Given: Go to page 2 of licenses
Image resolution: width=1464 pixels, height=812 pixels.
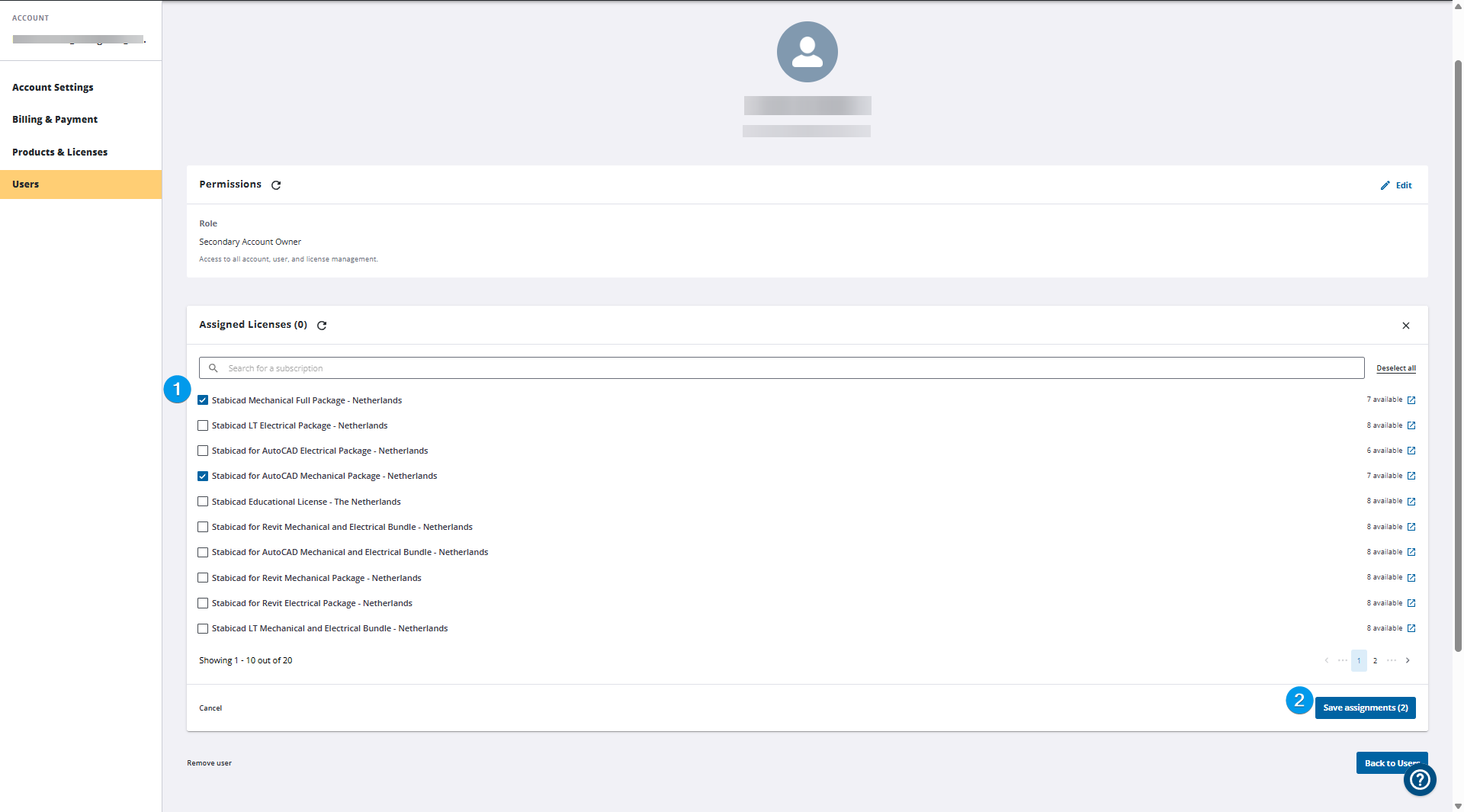Looking at the screenshot, I should [x=1375, y=660].
